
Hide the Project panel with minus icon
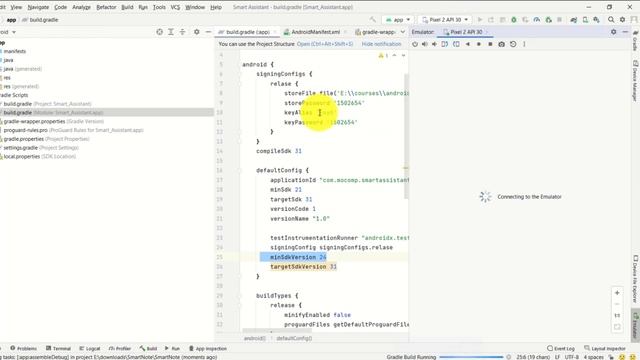208,32
